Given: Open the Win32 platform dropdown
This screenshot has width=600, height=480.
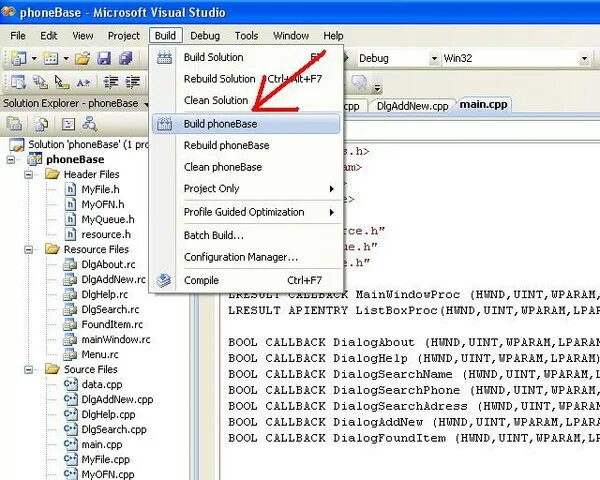Looking at the screenshot, I should [584, 59].
